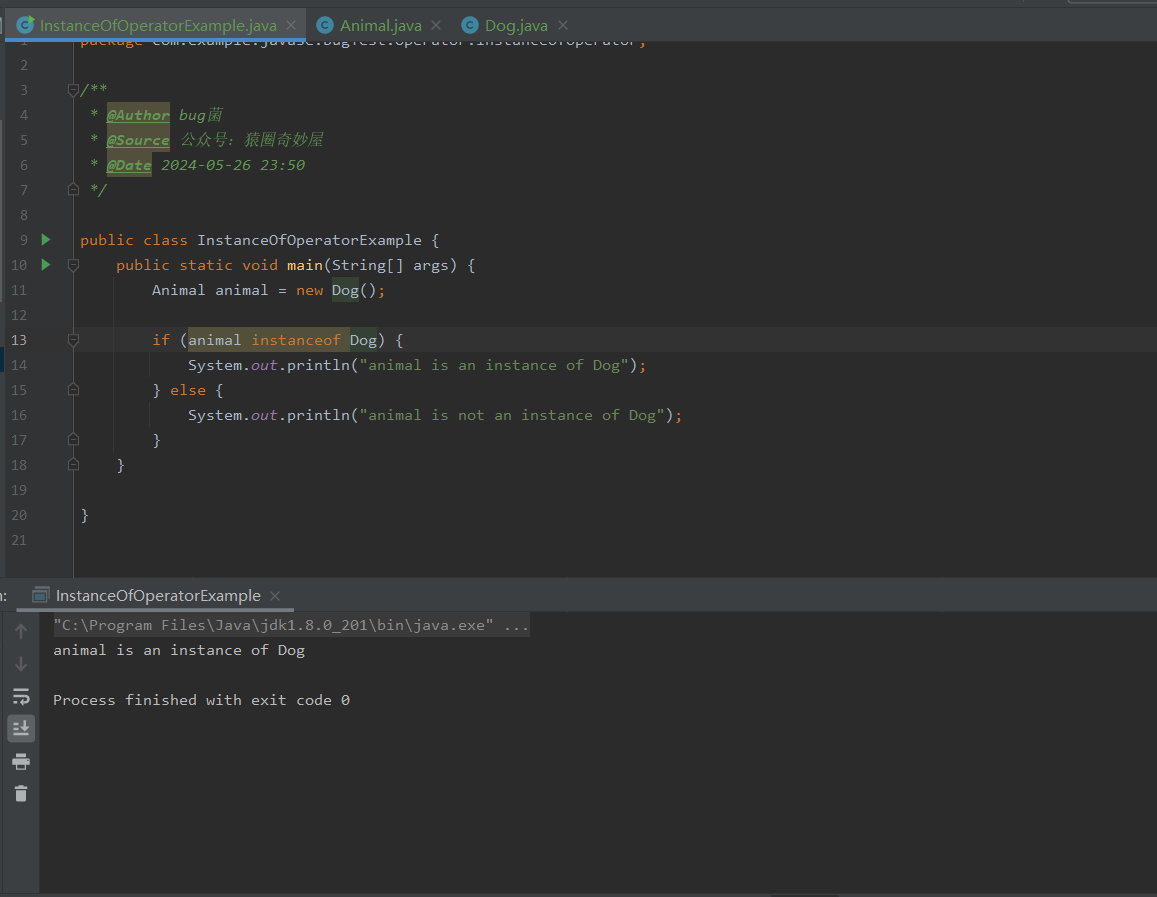Close the Dog.java tab
1157x897 pixels.
[563, 25]
